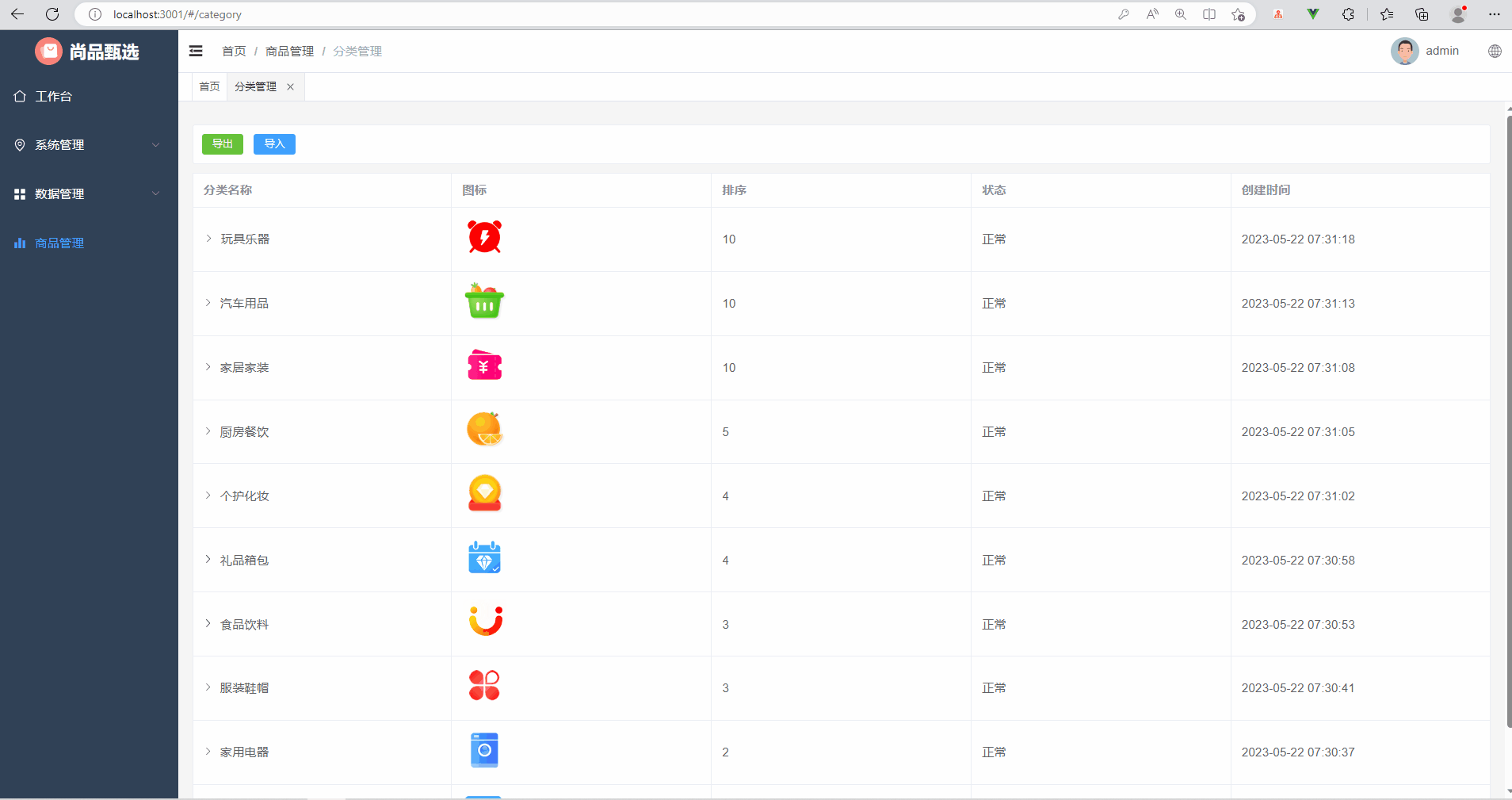Expand the 食品饮料 category row
Image resolution: width=1512 pixels, height=800 pixels.
coord(208,624)
